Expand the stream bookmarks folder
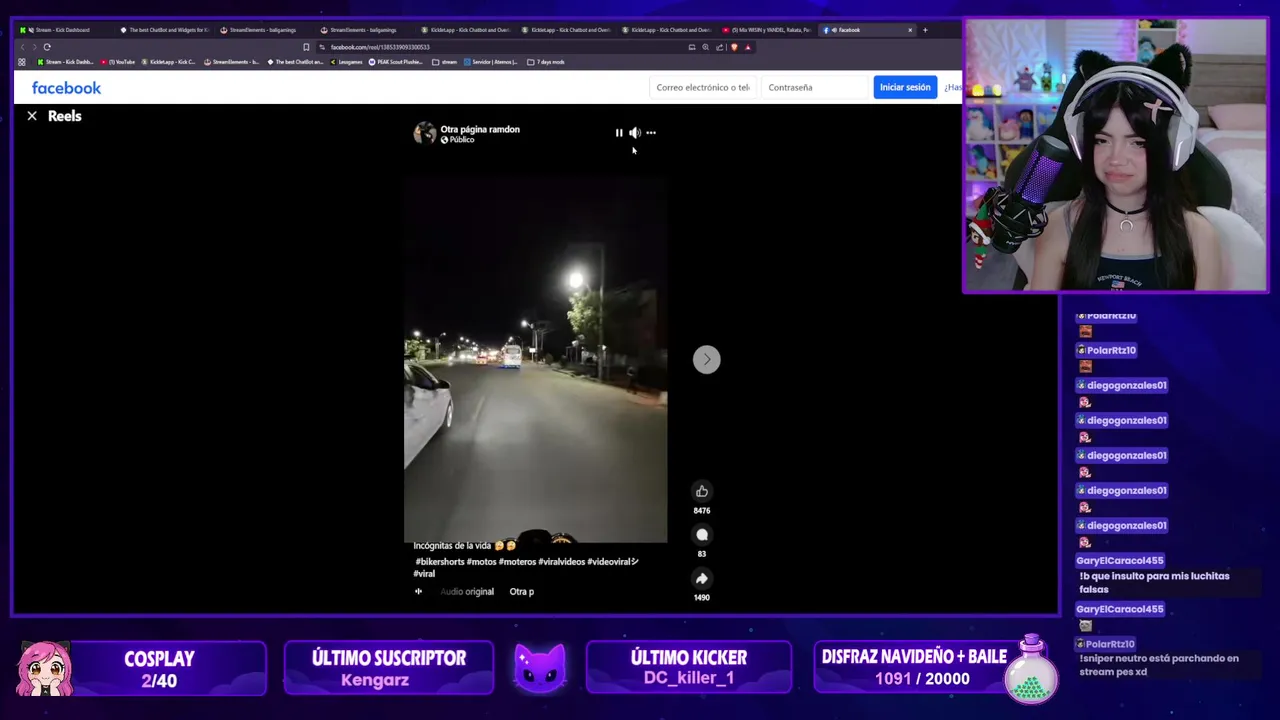The image size is (1280, 720). point(445,62)
